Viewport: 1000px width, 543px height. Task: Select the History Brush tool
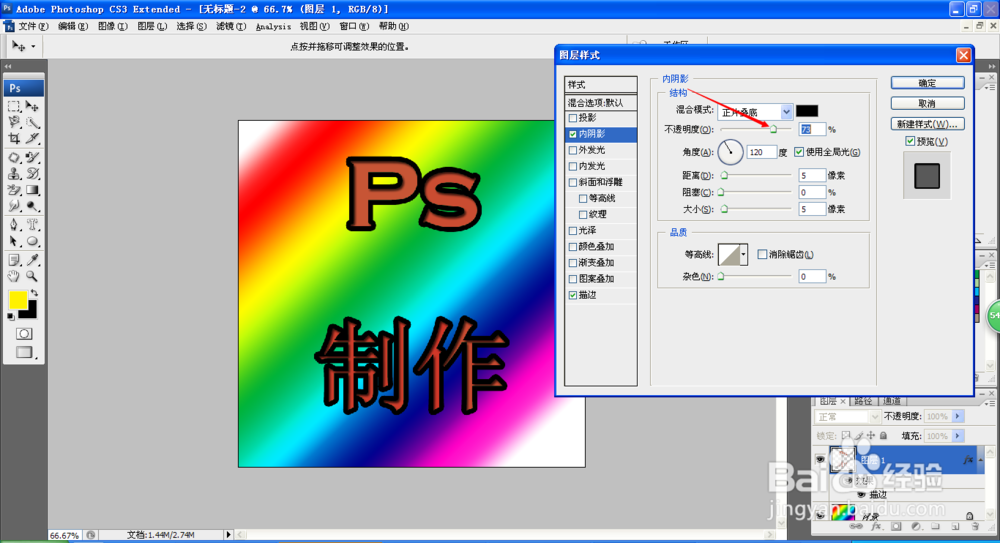(32, 174)
